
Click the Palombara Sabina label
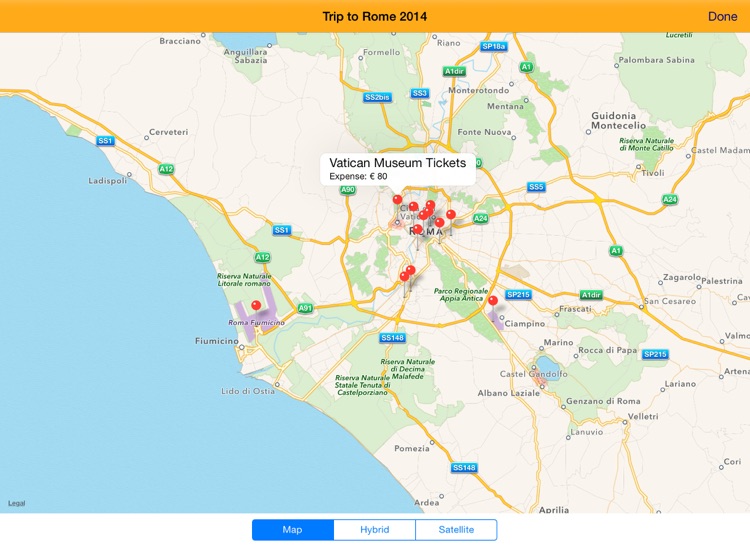click(x=656, y=60)
